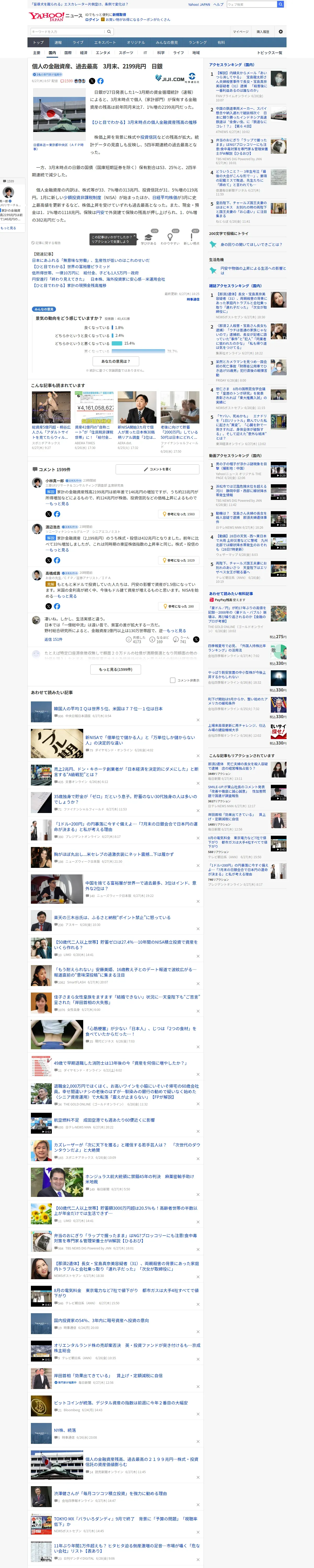Open the 国内投資家の54% article

point(101,1320)
